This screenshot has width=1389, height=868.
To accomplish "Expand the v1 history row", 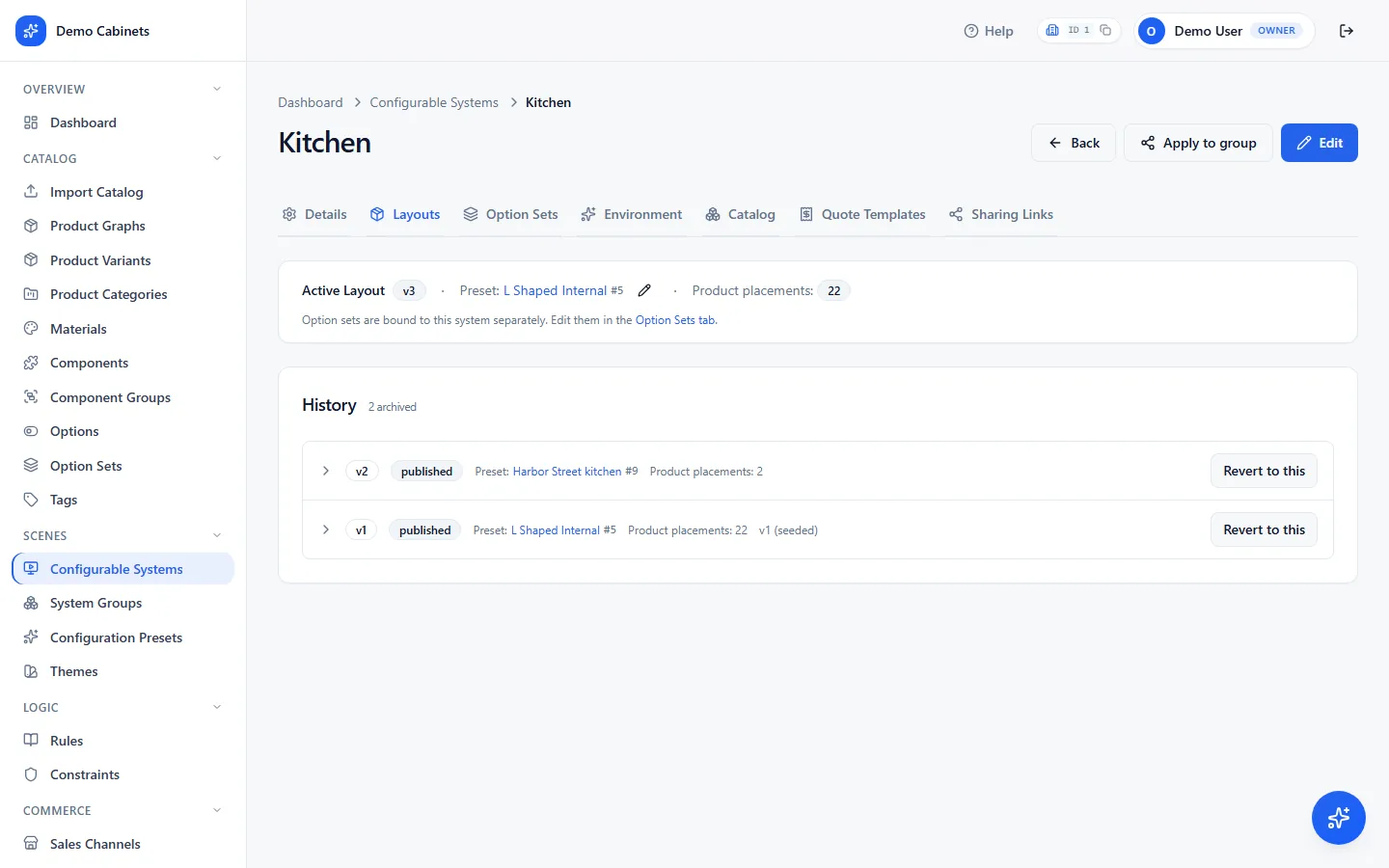I will [x=326, y=529].
